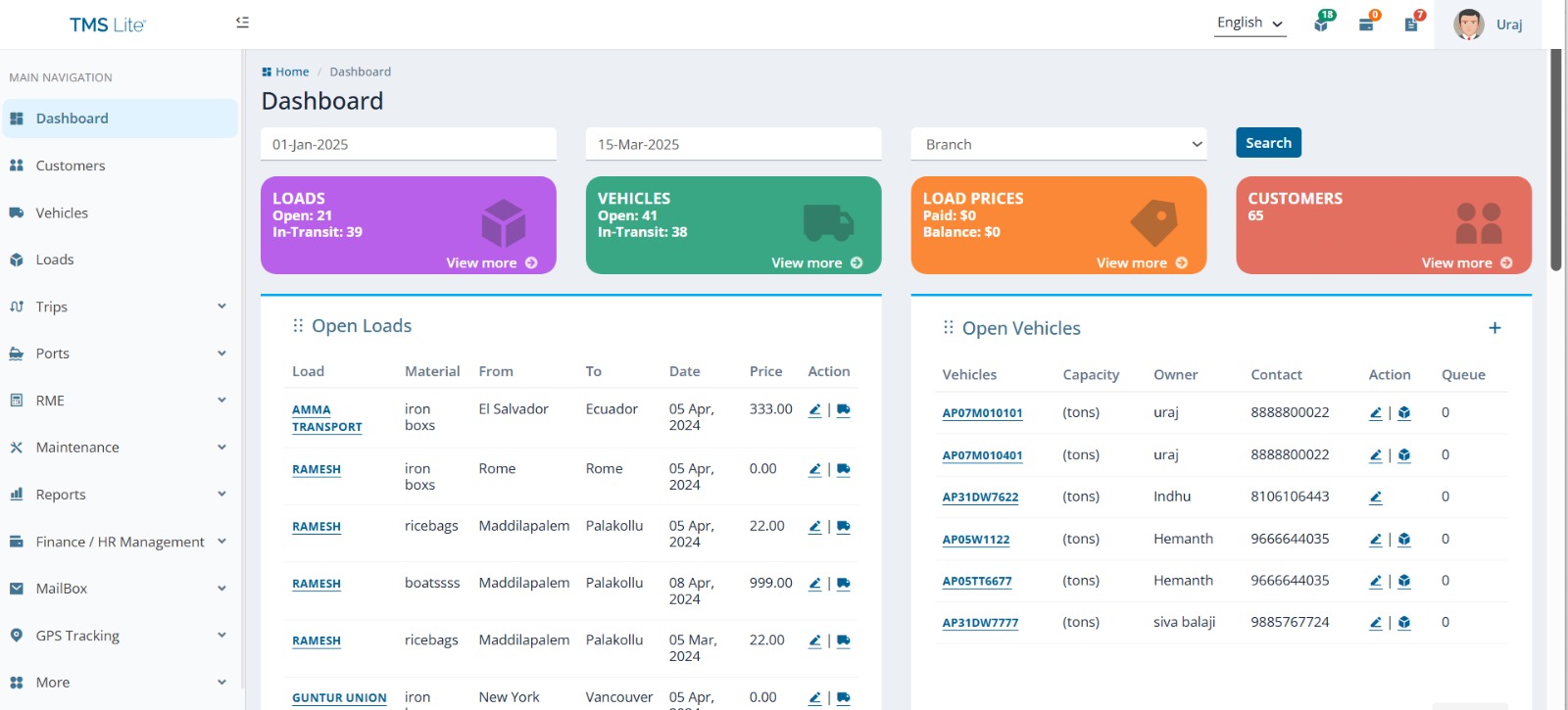This screenshot has height=710, width=1568.
Task: Click the page's vertical scrollbar
Action: coord(1555,157)
